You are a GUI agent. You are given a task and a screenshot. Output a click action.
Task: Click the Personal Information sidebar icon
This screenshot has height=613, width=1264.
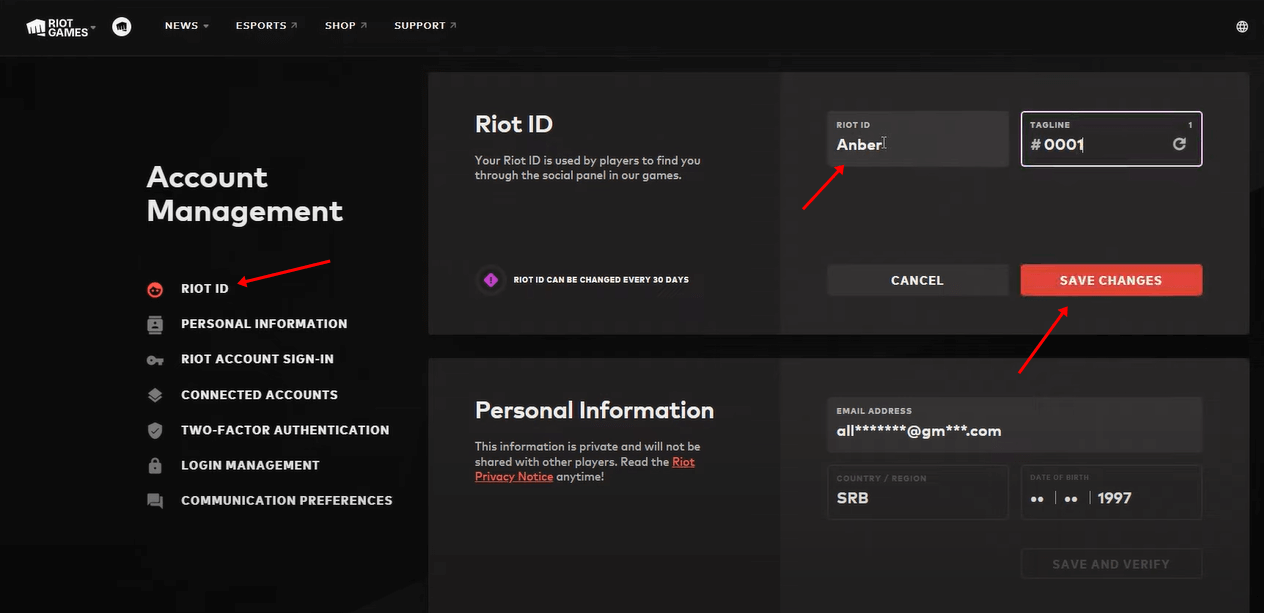pyautogui.click(x=155, y=324)
